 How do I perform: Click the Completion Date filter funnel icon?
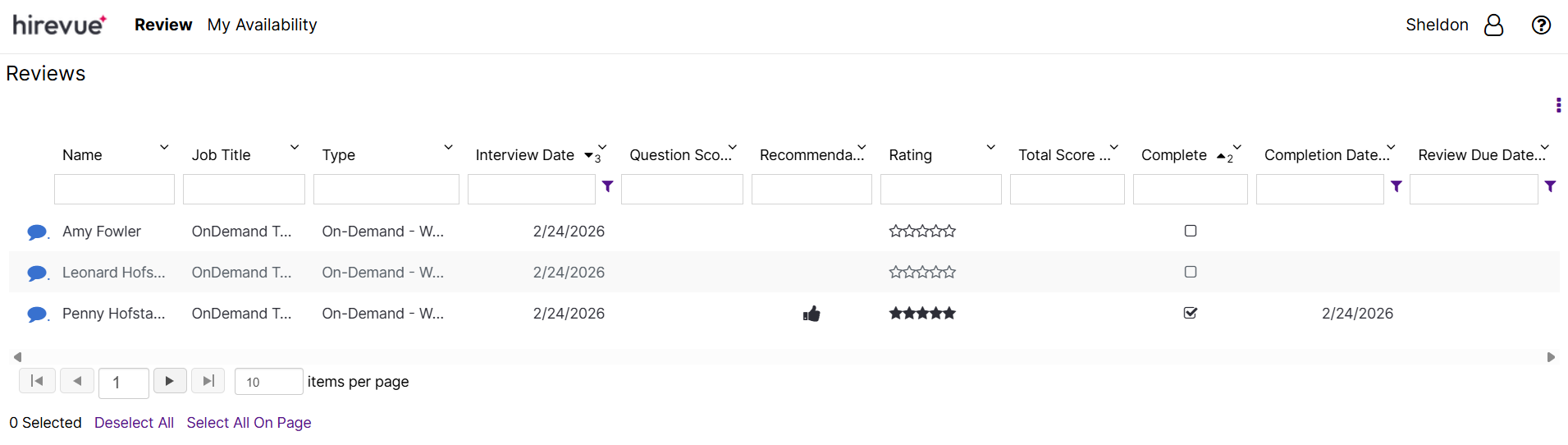1397,186
